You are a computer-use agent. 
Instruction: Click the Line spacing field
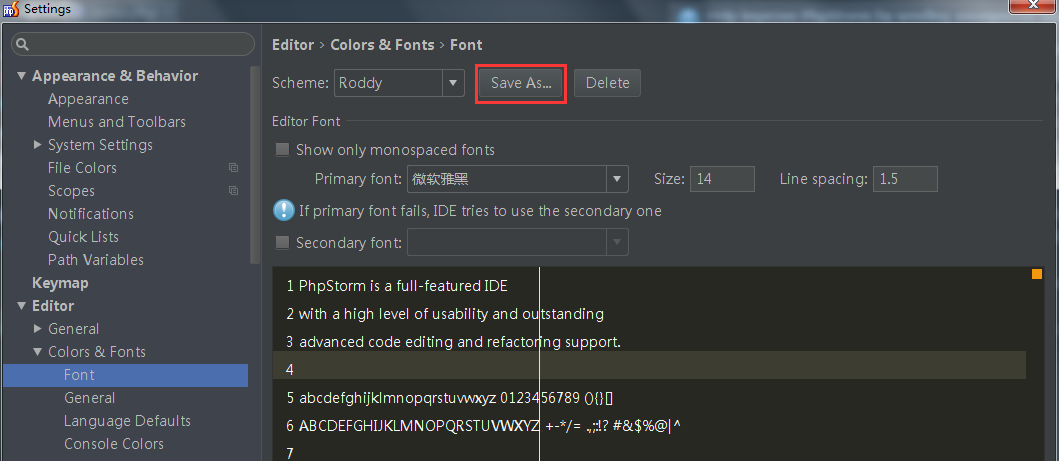[905, 179]
